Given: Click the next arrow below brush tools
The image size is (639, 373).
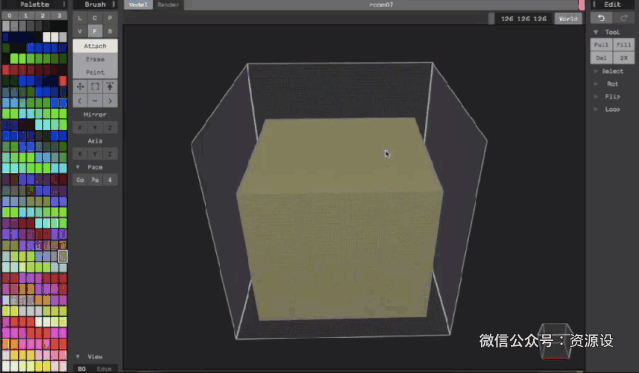Looking at the screenshot, I should (110, 101).
